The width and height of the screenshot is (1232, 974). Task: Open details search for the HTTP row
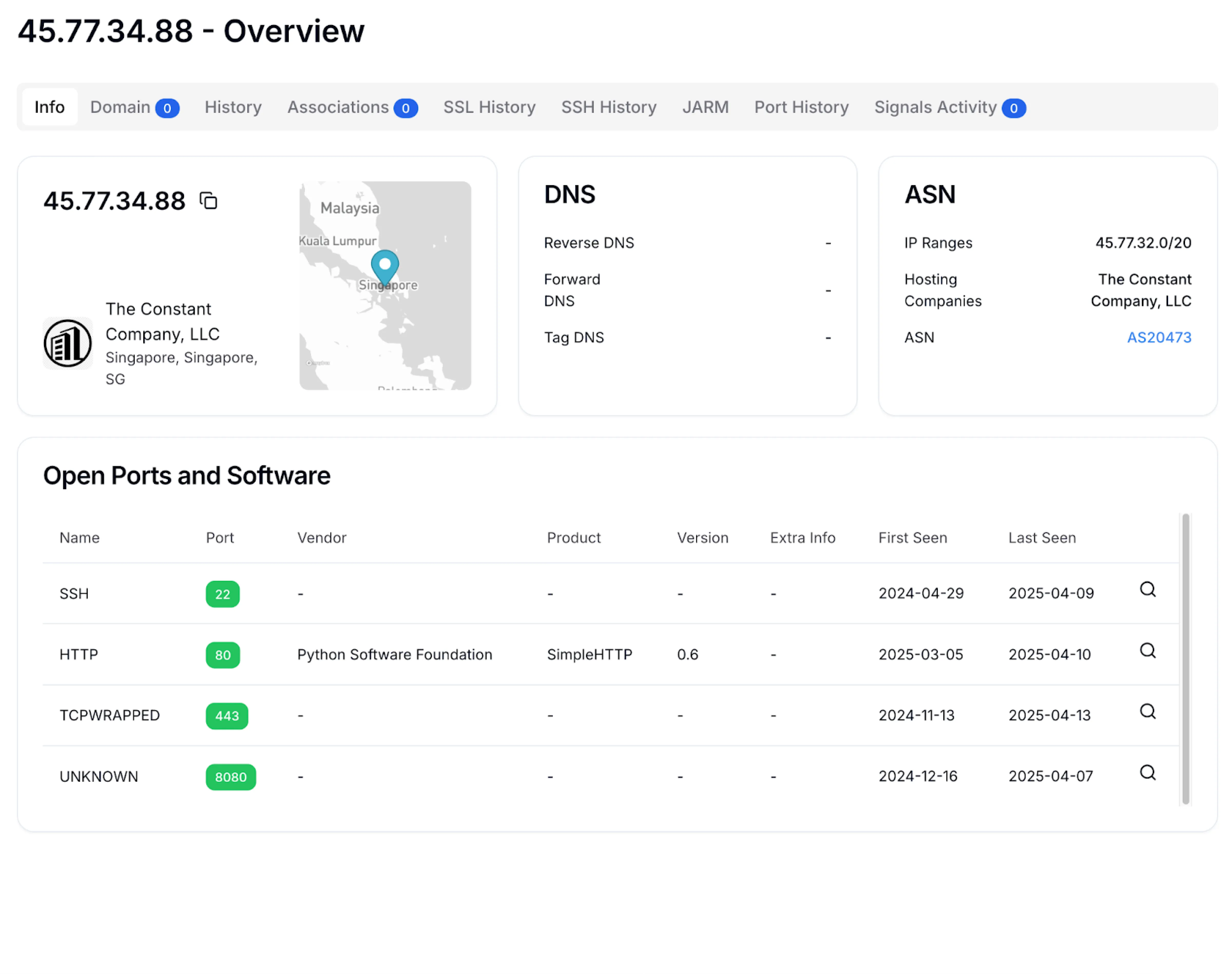coord(1147,650)
